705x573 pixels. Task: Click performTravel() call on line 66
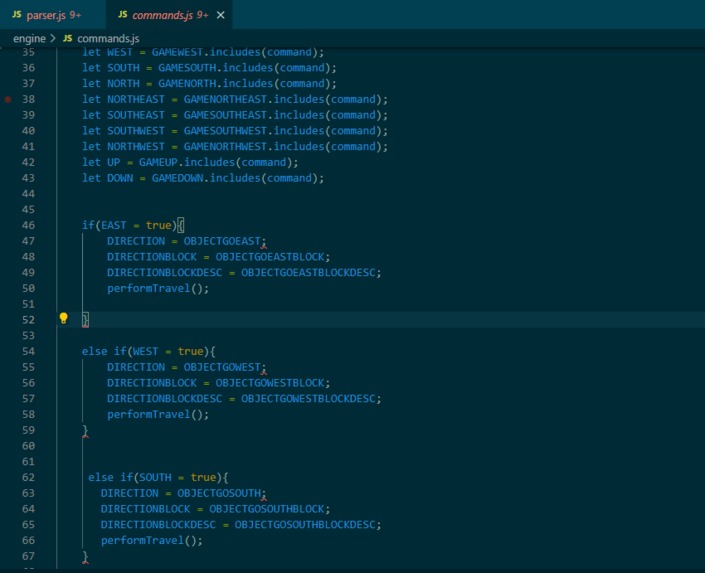point(152,540)
